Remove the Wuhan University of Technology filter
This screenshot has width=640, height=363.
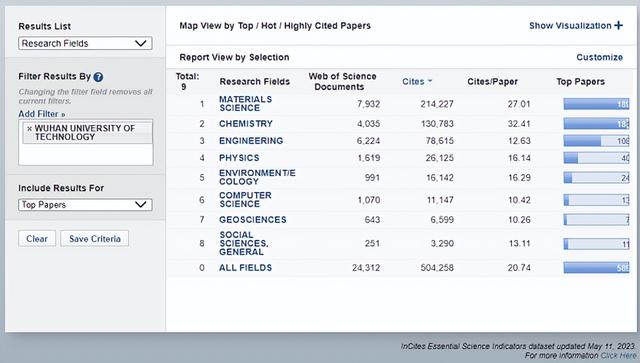coord(29,129)
